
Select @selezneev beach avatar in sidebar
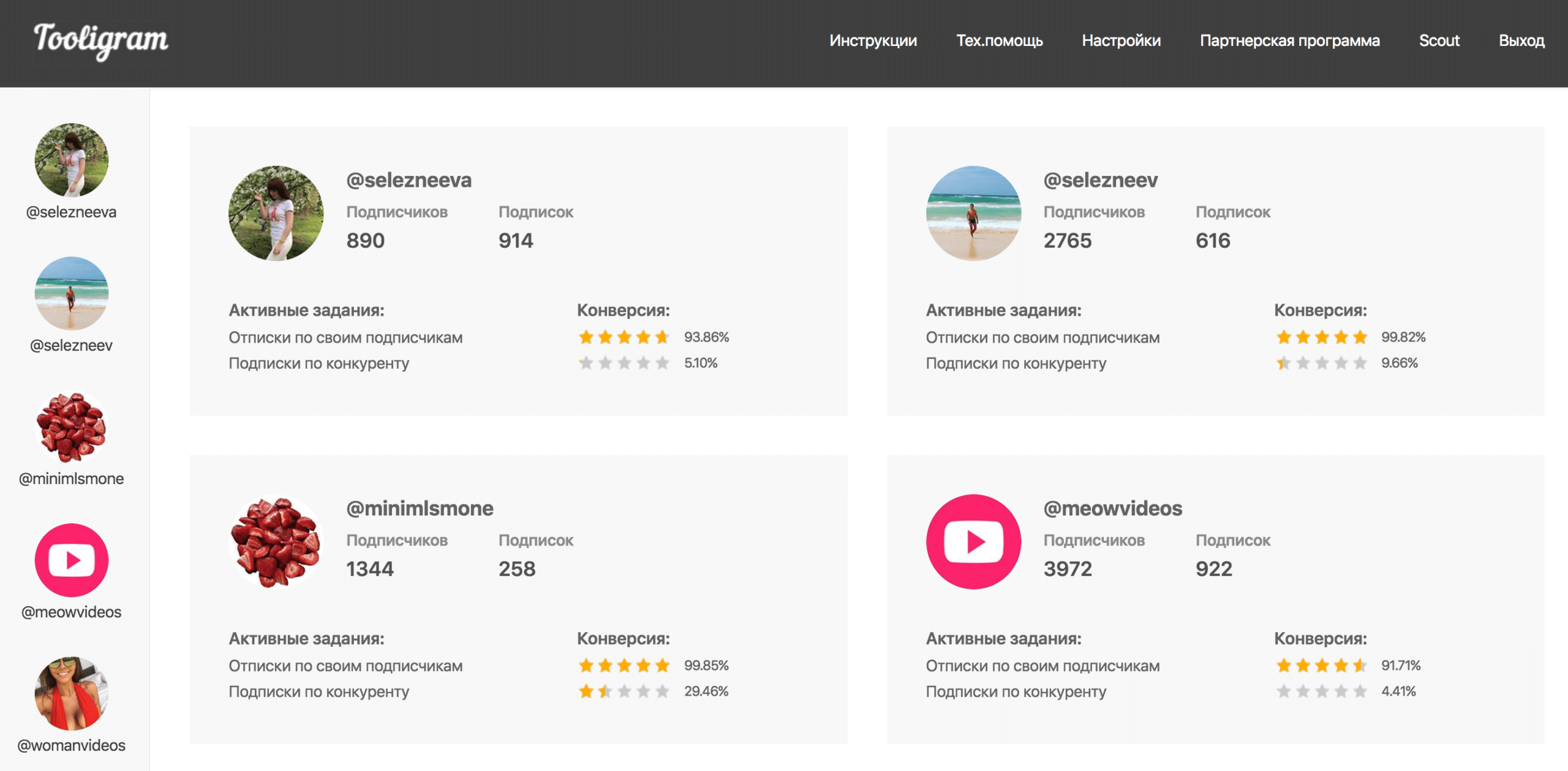click(x=72, y=293)
